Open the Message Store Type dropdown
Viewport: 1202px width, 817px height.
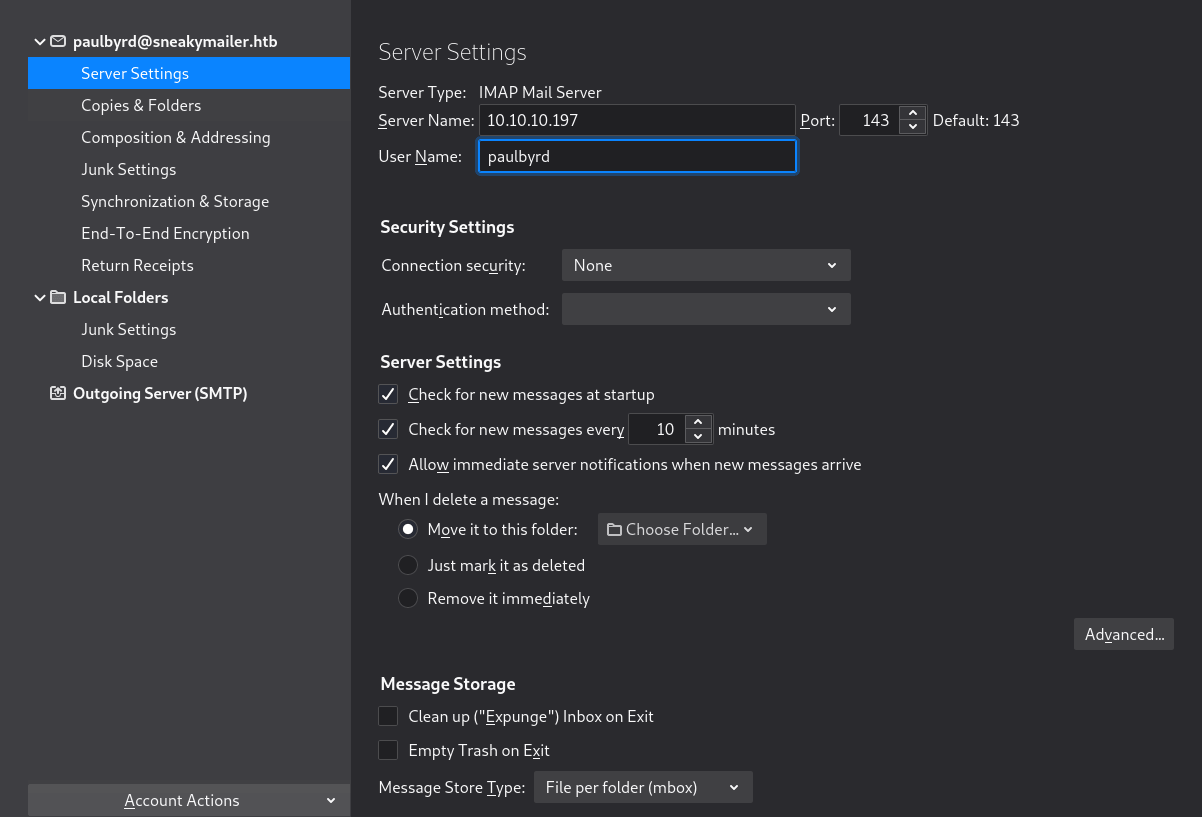[x=642, y=788]
